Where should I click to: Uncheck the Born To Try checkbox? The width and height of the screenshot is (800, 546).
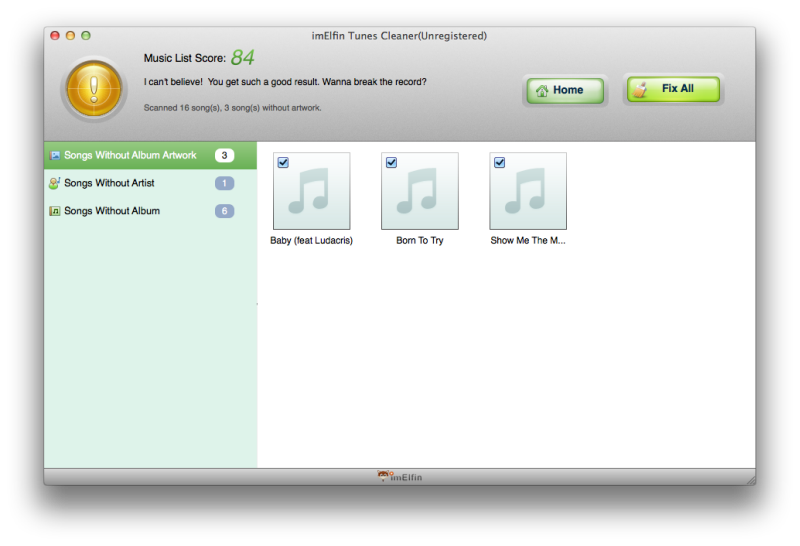391,162
